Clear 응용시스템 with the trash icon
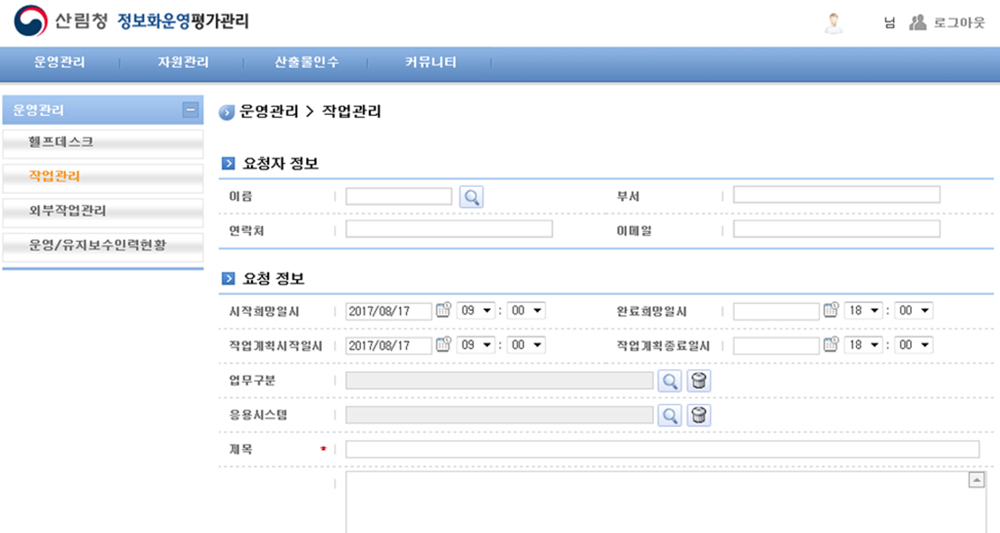Viewport: 1000px width, 533px height. (x=699, y=415)
